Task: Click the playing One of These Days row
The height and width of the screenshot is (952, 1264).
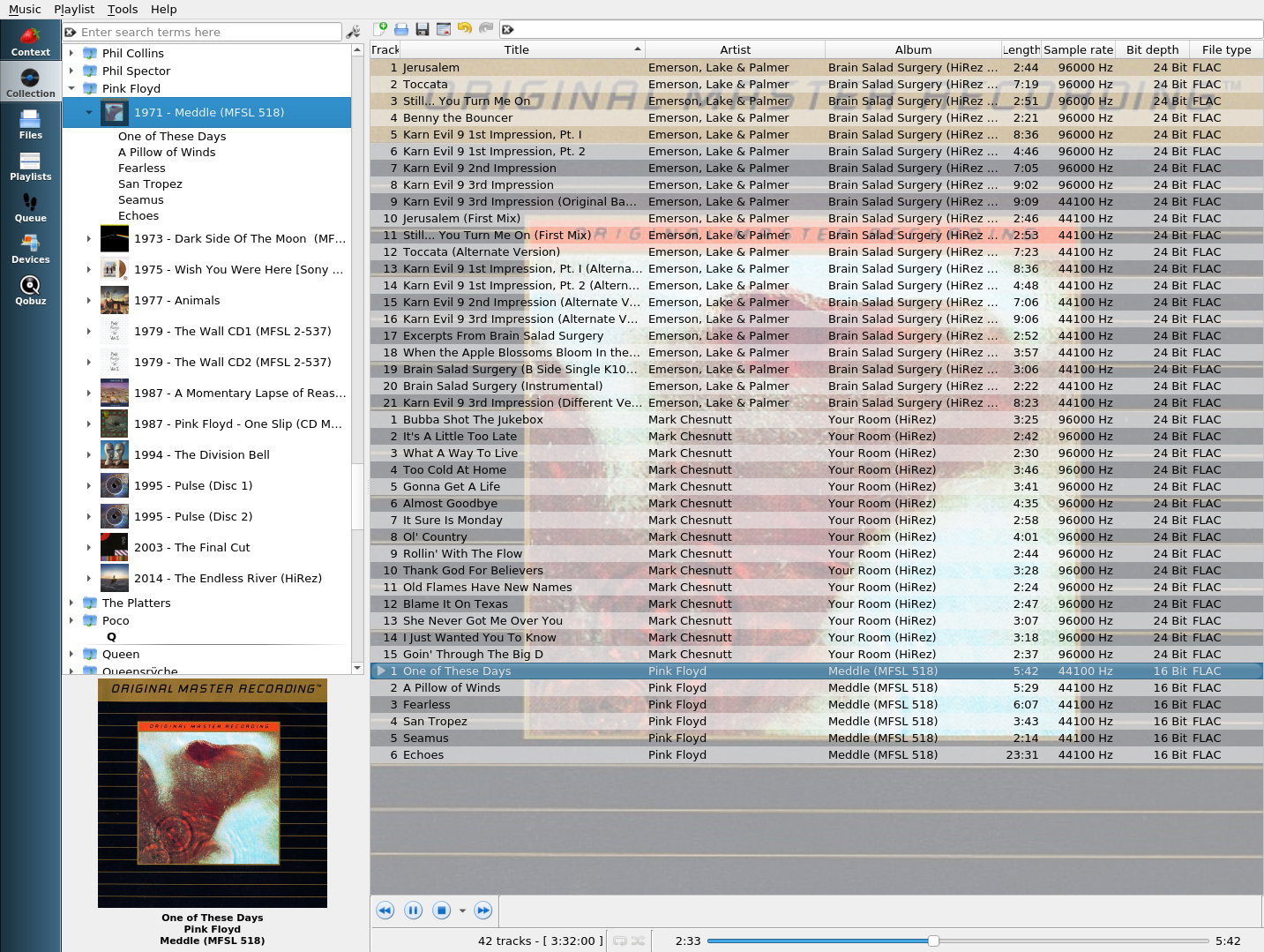Action: coord(817,671)
